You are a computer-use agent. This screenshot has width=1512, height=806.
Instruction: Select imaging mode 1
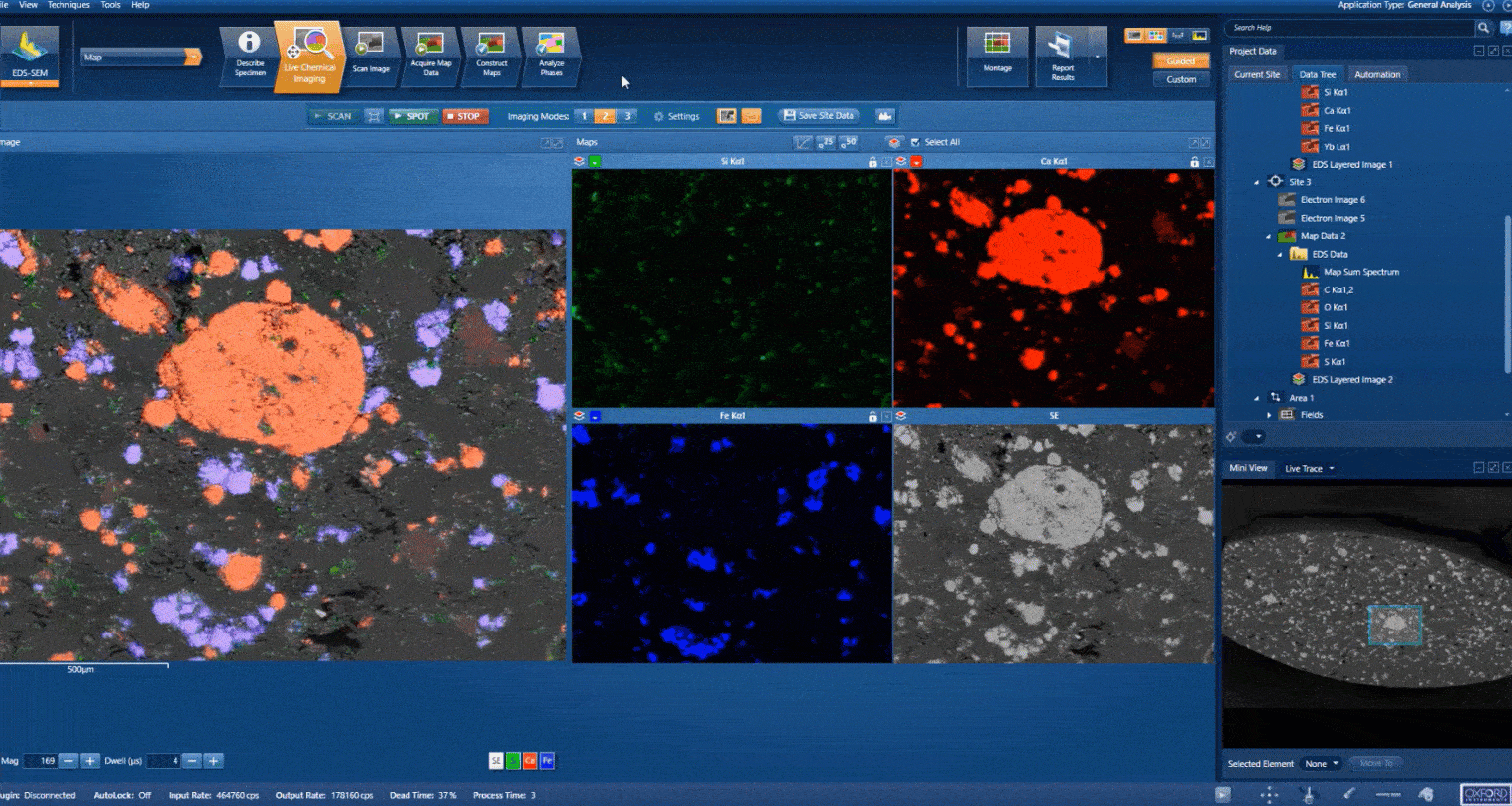[x=584, y=116]
